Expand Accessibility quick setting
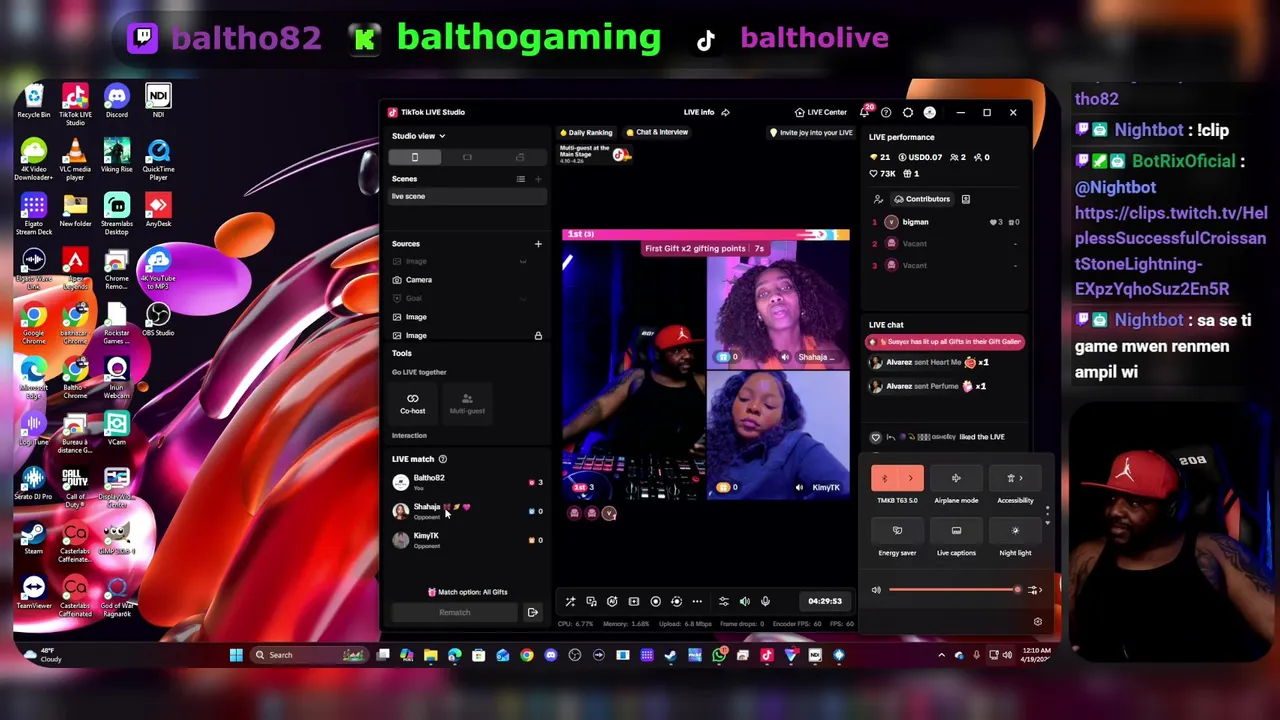The image size is (1280, 720). (1015, 479)
